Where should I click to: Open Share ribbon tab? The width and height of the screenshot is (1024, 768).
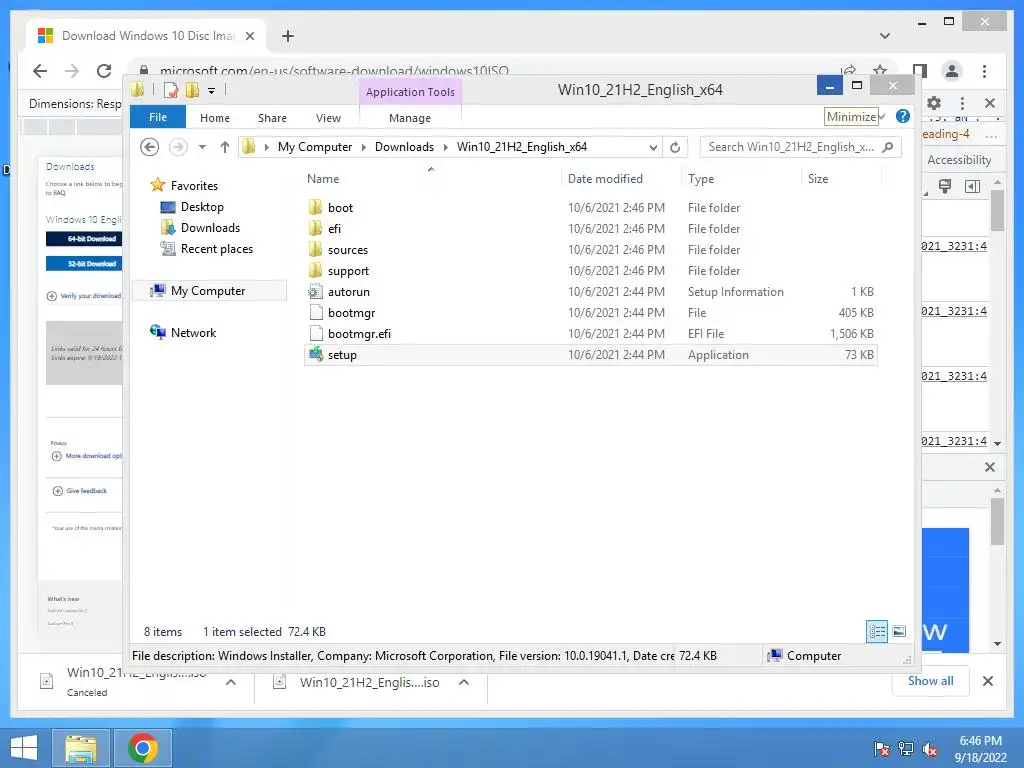(x=272, y=118)
